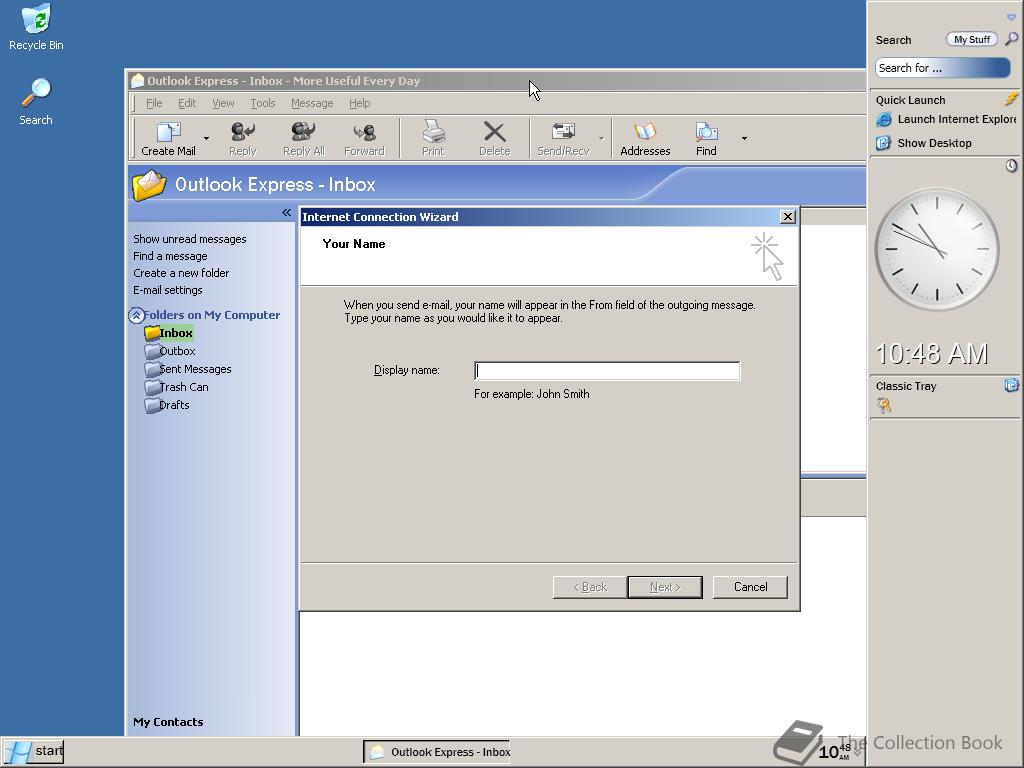Click the magnifier icon beside My Stuff
Screen dimensions: 1024x768
click(x=1011, y=39)
